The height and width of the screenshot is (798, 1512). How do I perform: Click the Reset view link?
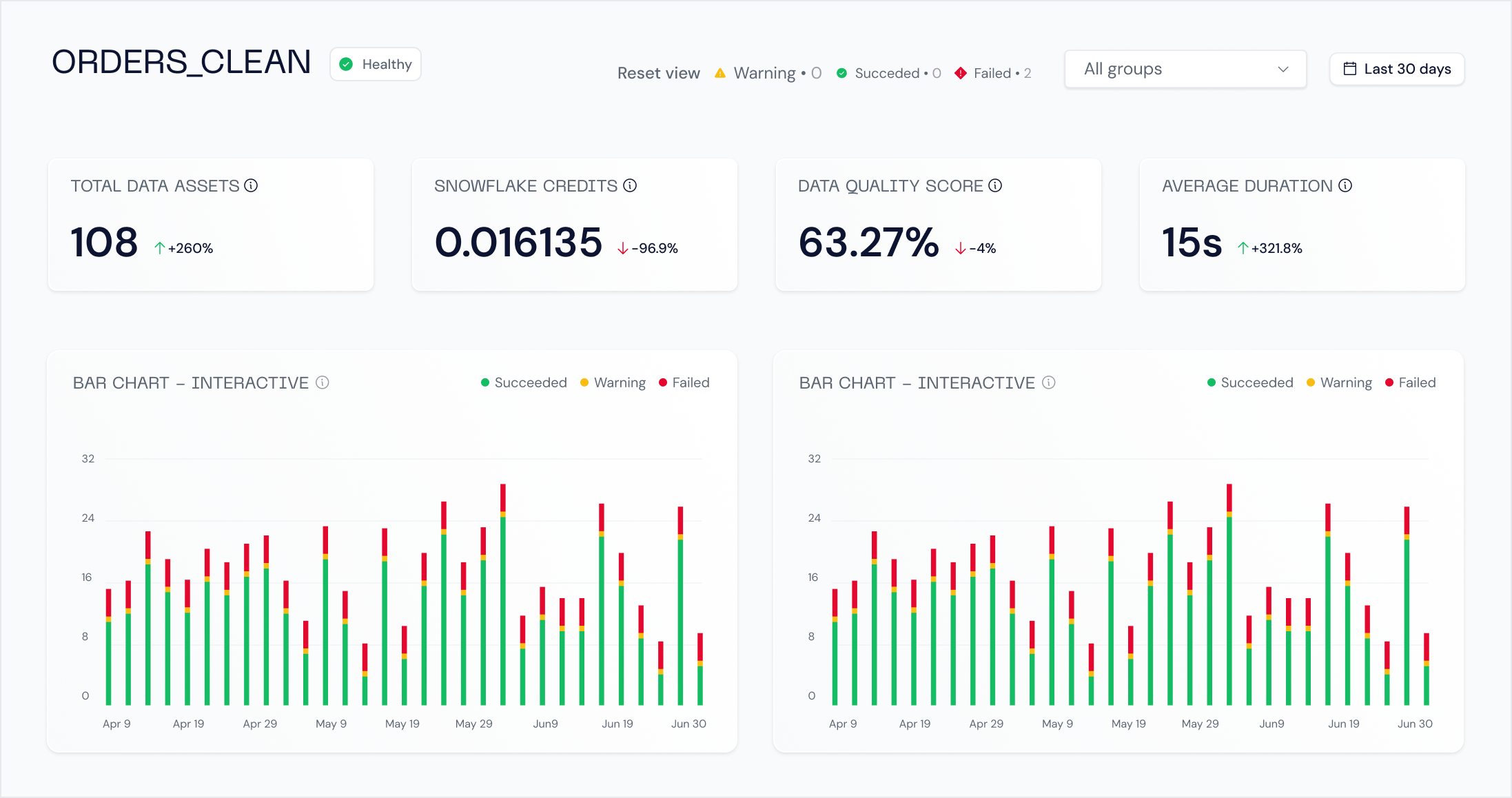pyautogui.click(x=658, y=72)
